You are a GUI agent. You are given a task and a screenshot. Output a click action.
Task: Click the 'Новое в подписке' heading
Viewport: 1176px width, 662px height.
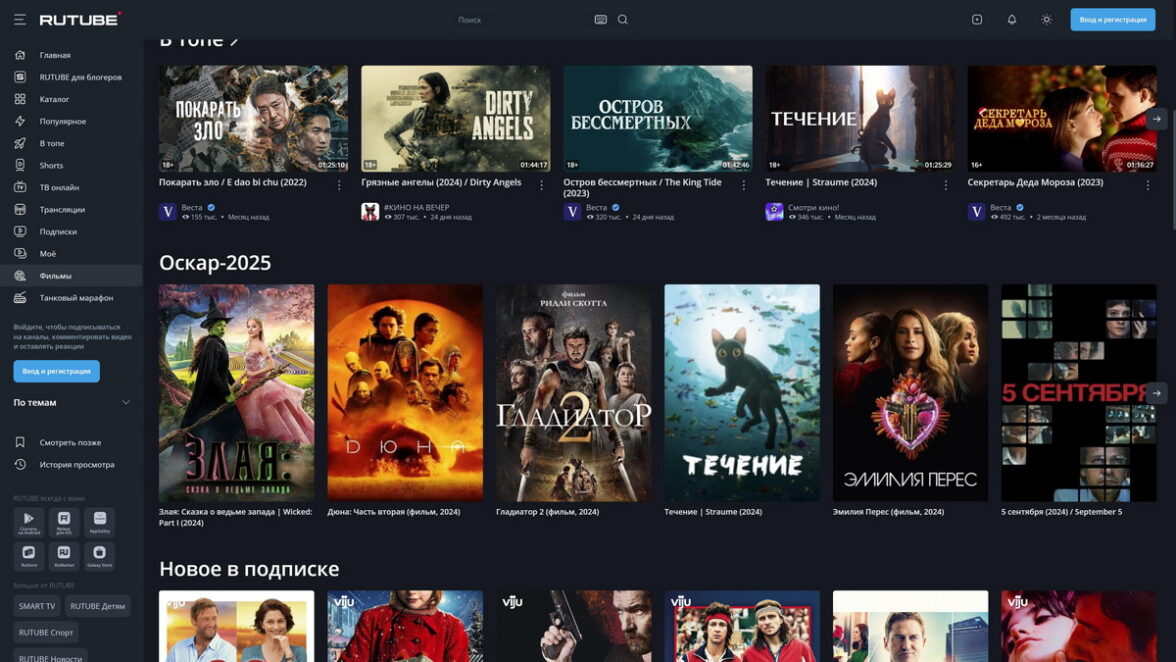click(249, 569)
